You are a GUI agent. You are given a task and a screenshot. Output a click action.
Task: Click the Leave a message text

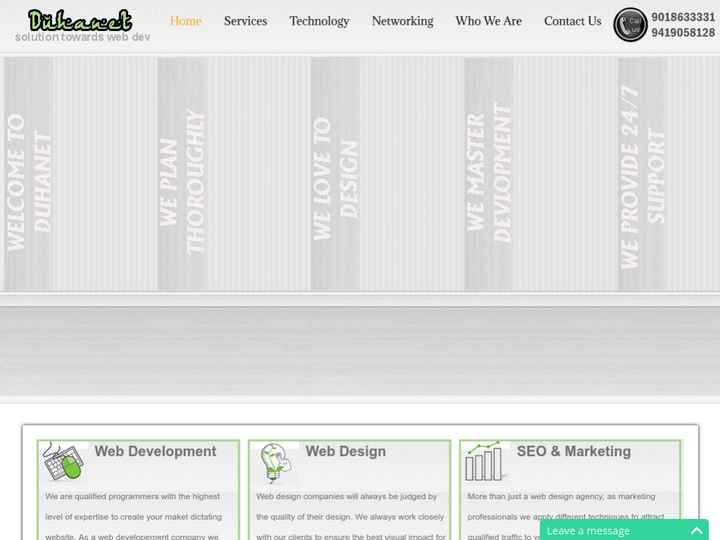coord(588,531)
